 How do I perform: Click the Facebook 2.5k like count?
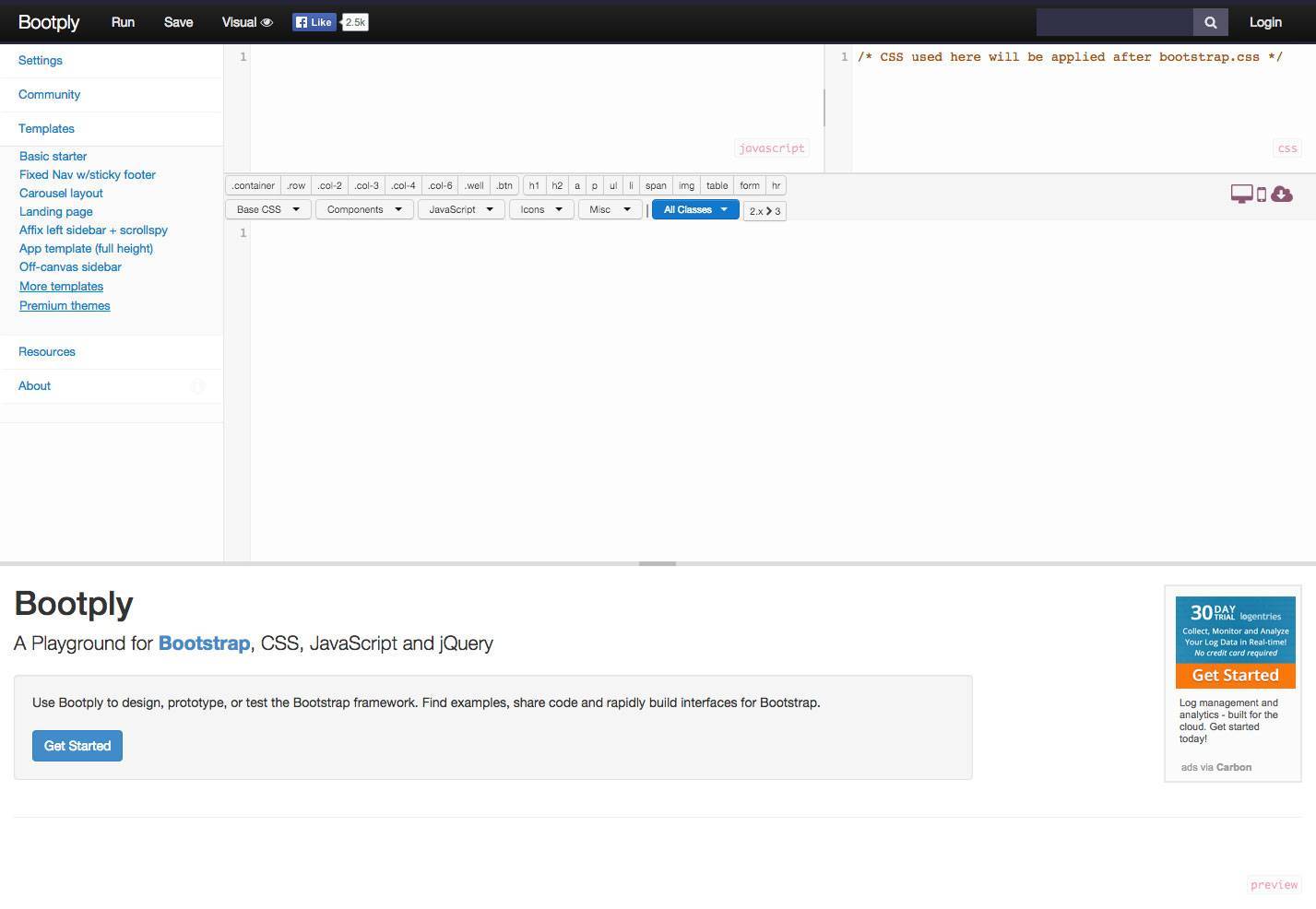pos(355,22)
